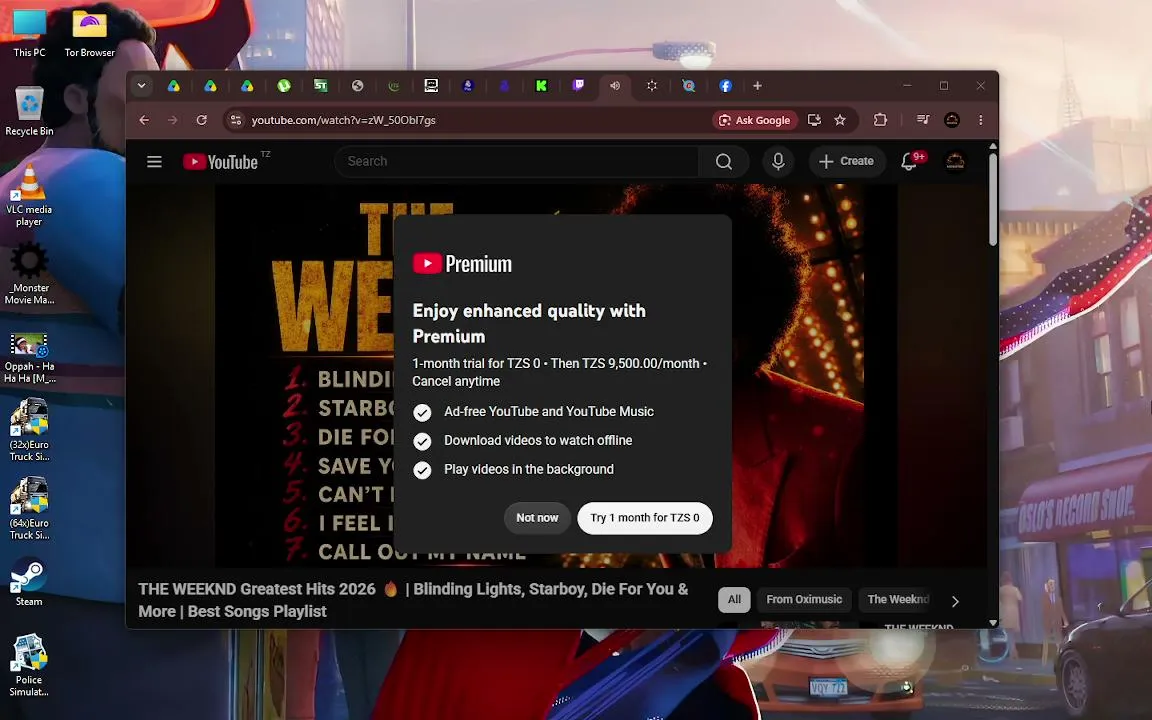View site information icon in the address bar
Image resolution: width=1152 pixels, height=720 pixels.
pos(236,120)
